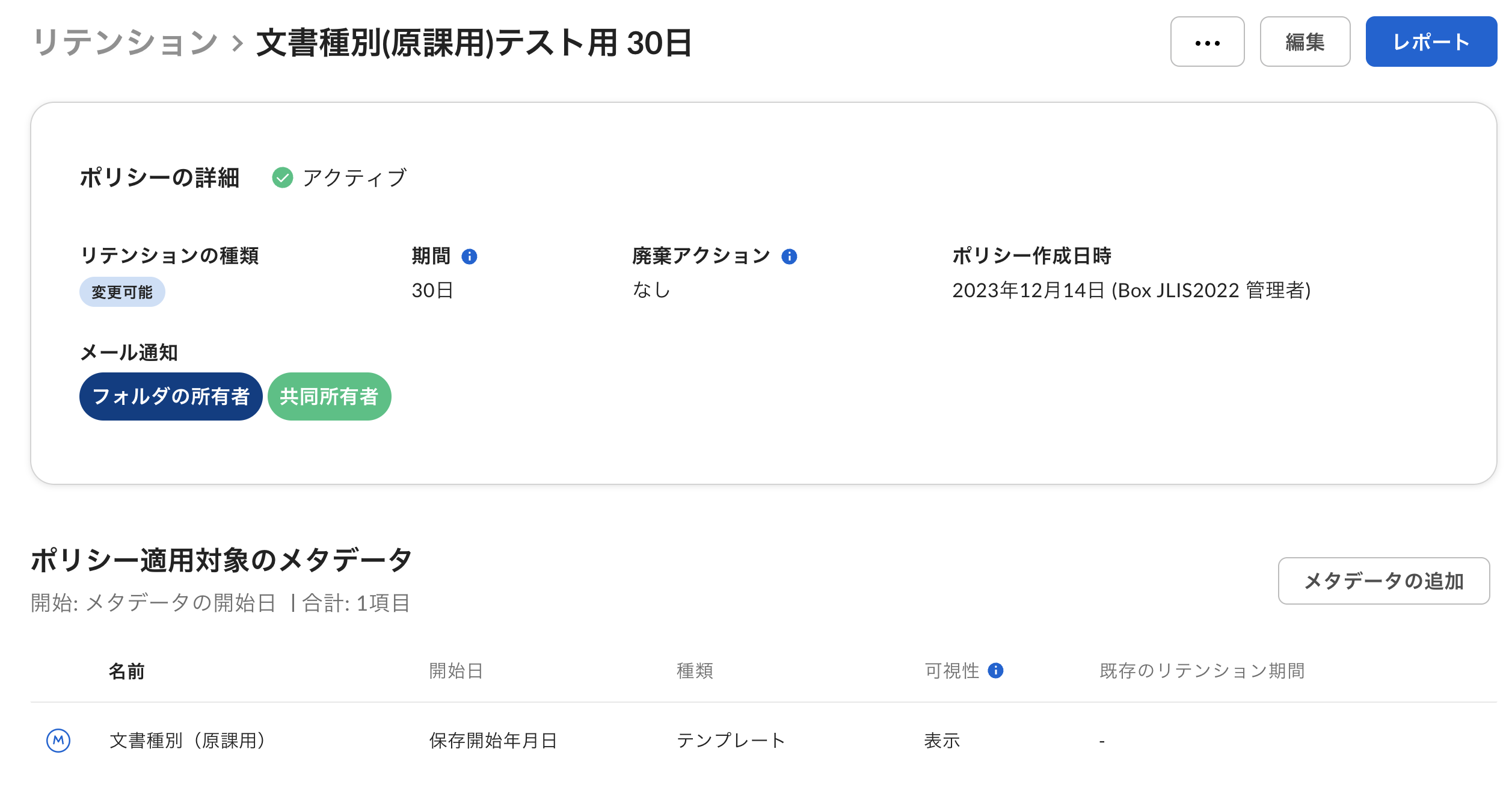The image size is (1512, 805).
Task: Open the レポート report button
Action: click(1431, 42)
